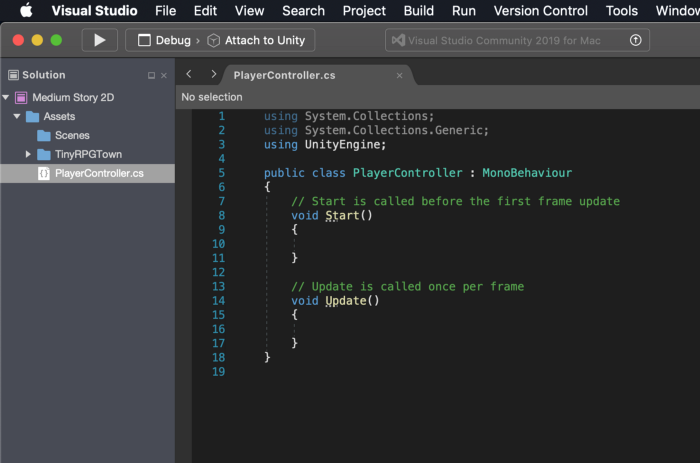Open the Debug configuration selector
Screen dimensions: 700x463
coord(164,40)
